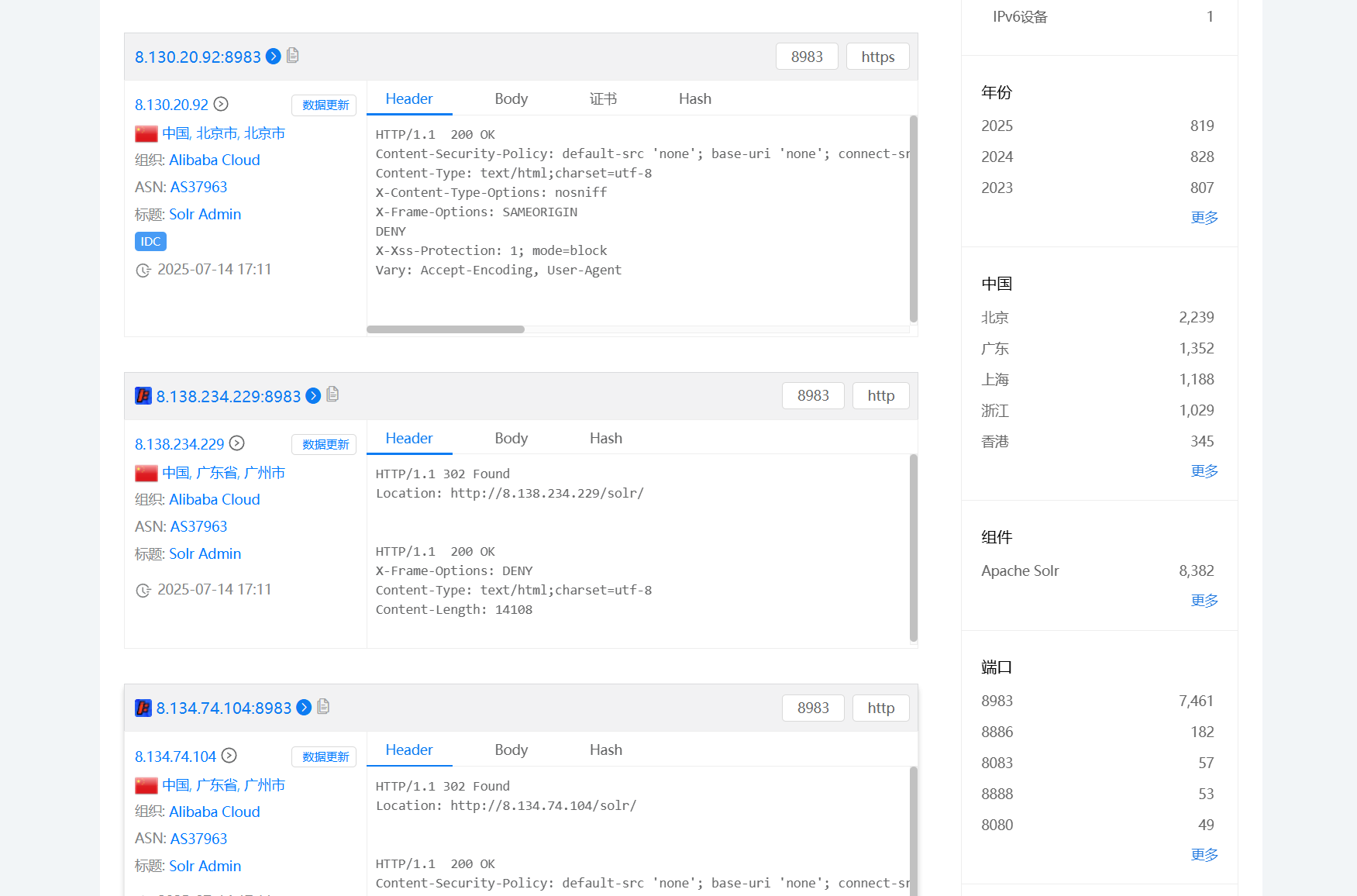Viewport: 1357px width, 896px height.
Task: Switch to Body tab in first card
Action: pyautogui.click(x=511, y=99)
